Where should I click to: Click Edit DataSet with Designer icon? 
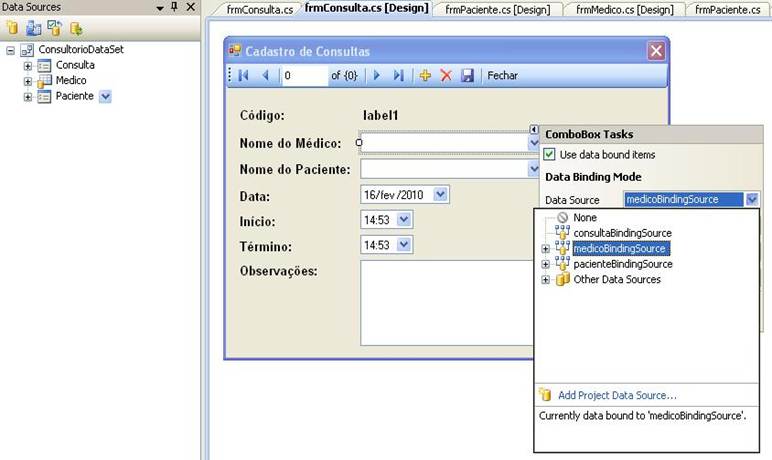tap(33, 28)
